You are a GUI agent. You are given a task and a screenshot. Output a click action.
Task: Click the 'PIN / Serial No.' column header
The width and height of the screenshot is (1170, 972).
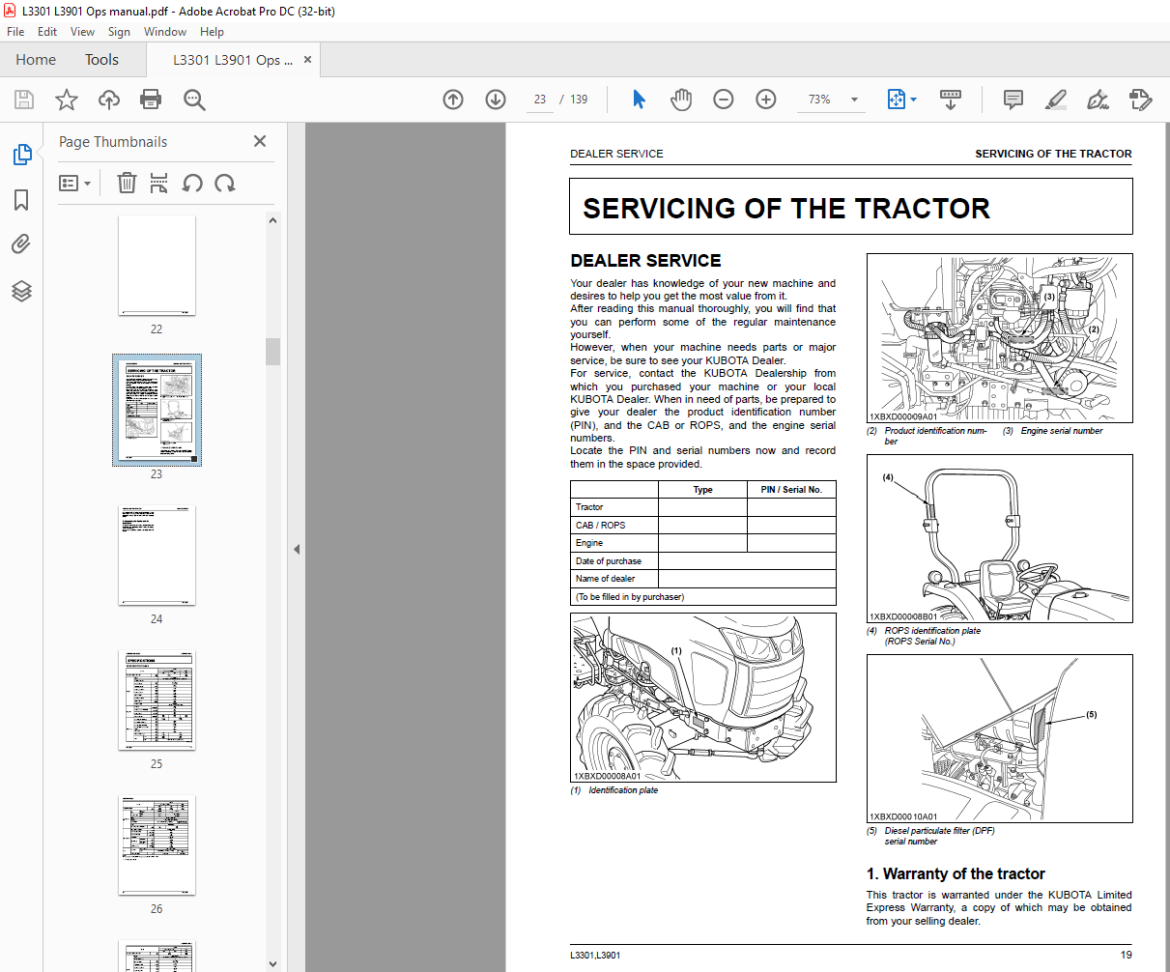click(x=791, y=489)
